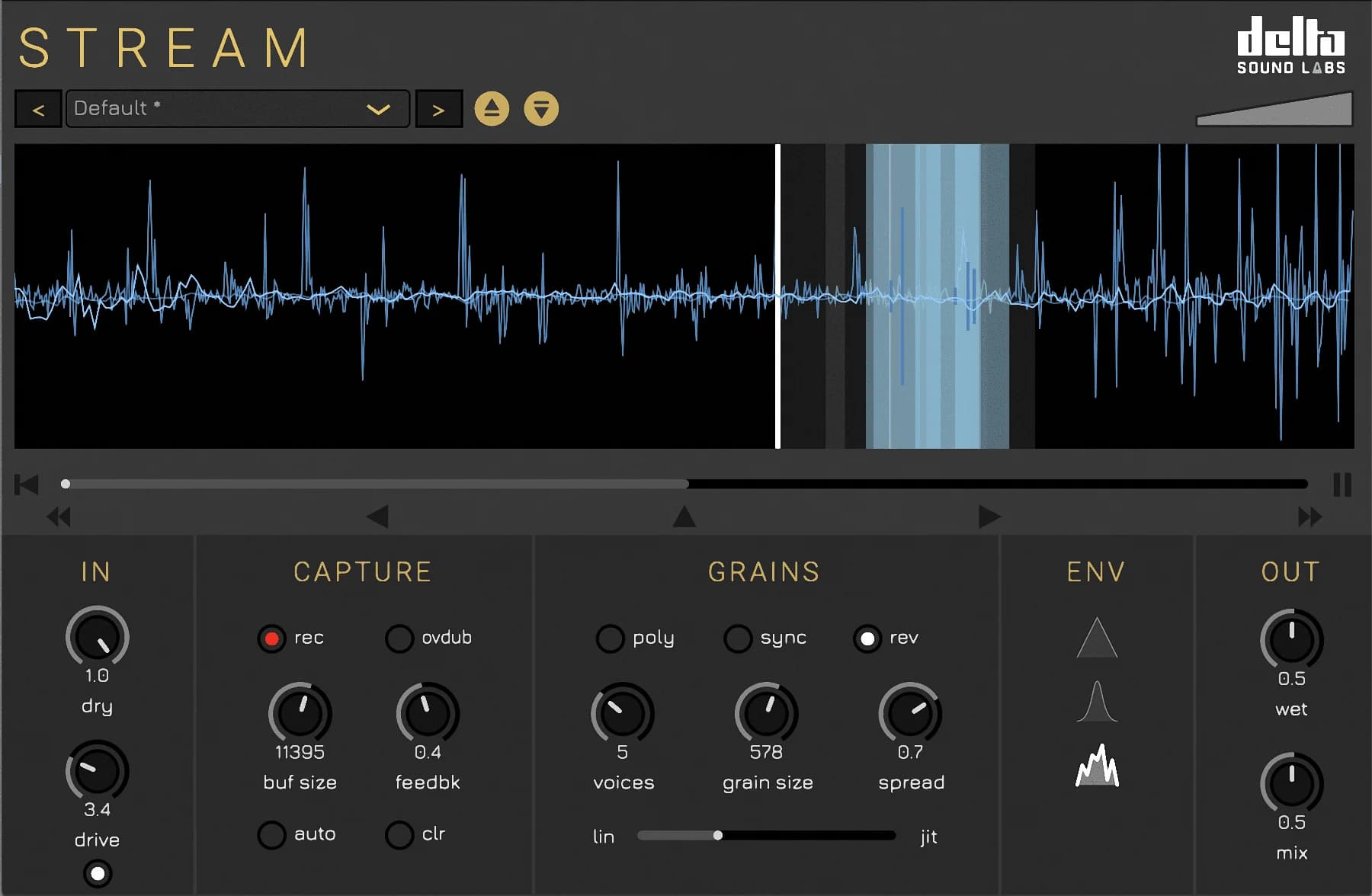Enable sync mode in GRAINS section
This screenshot has width=1372, height=896.
(x=737, y=638)
